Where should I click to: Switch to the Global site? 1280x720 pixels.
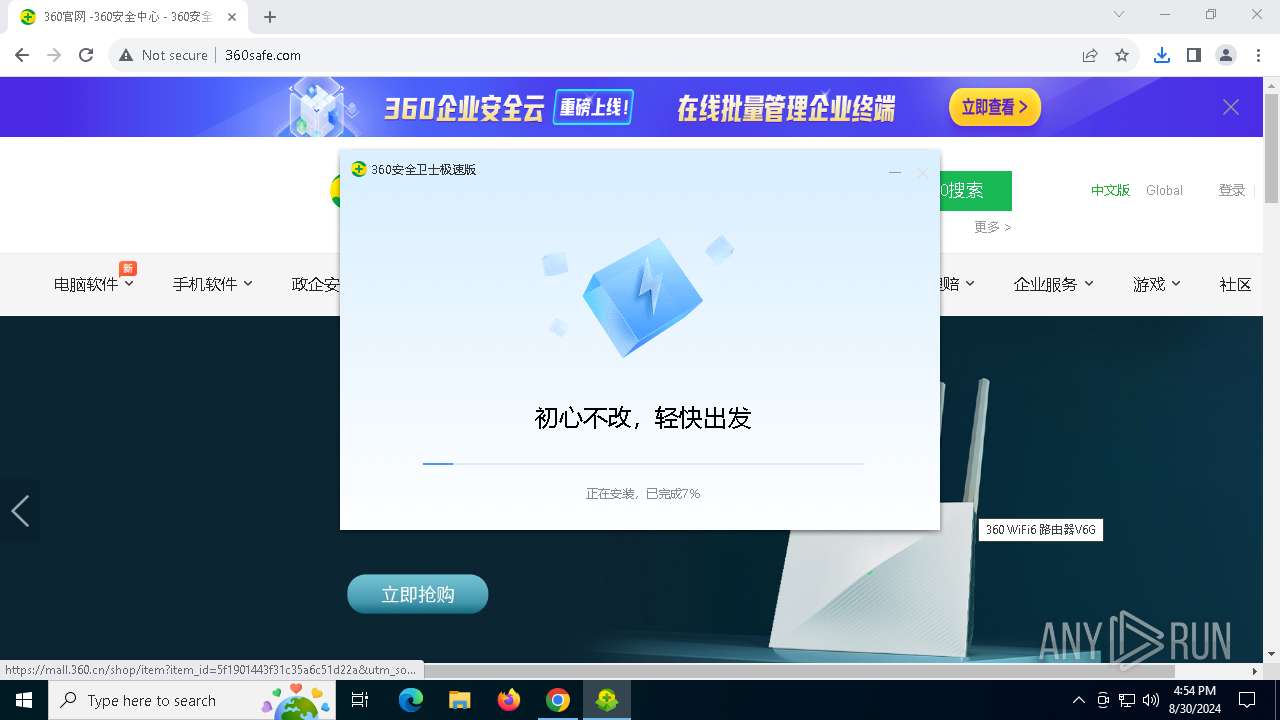1164,190
